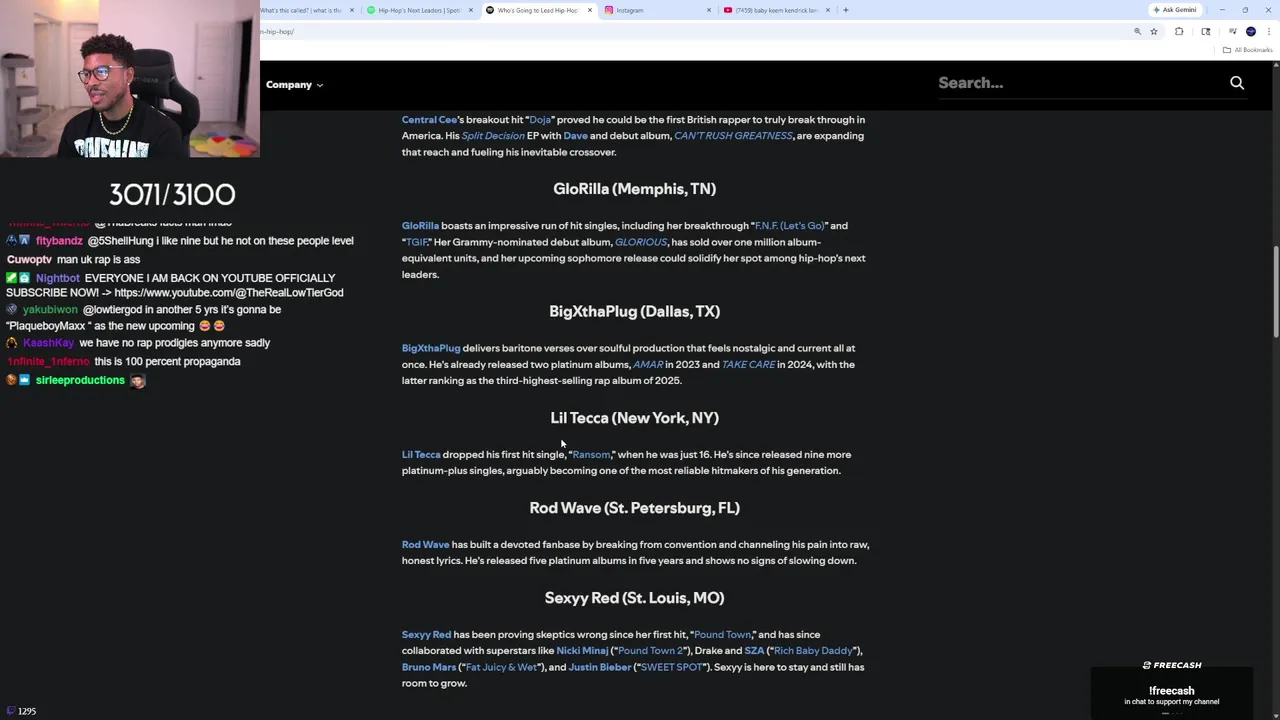Viewport: 1280px width, 720px height.
Task: Open the Fat Juicy & Wet song link
Action: (501, 667)
